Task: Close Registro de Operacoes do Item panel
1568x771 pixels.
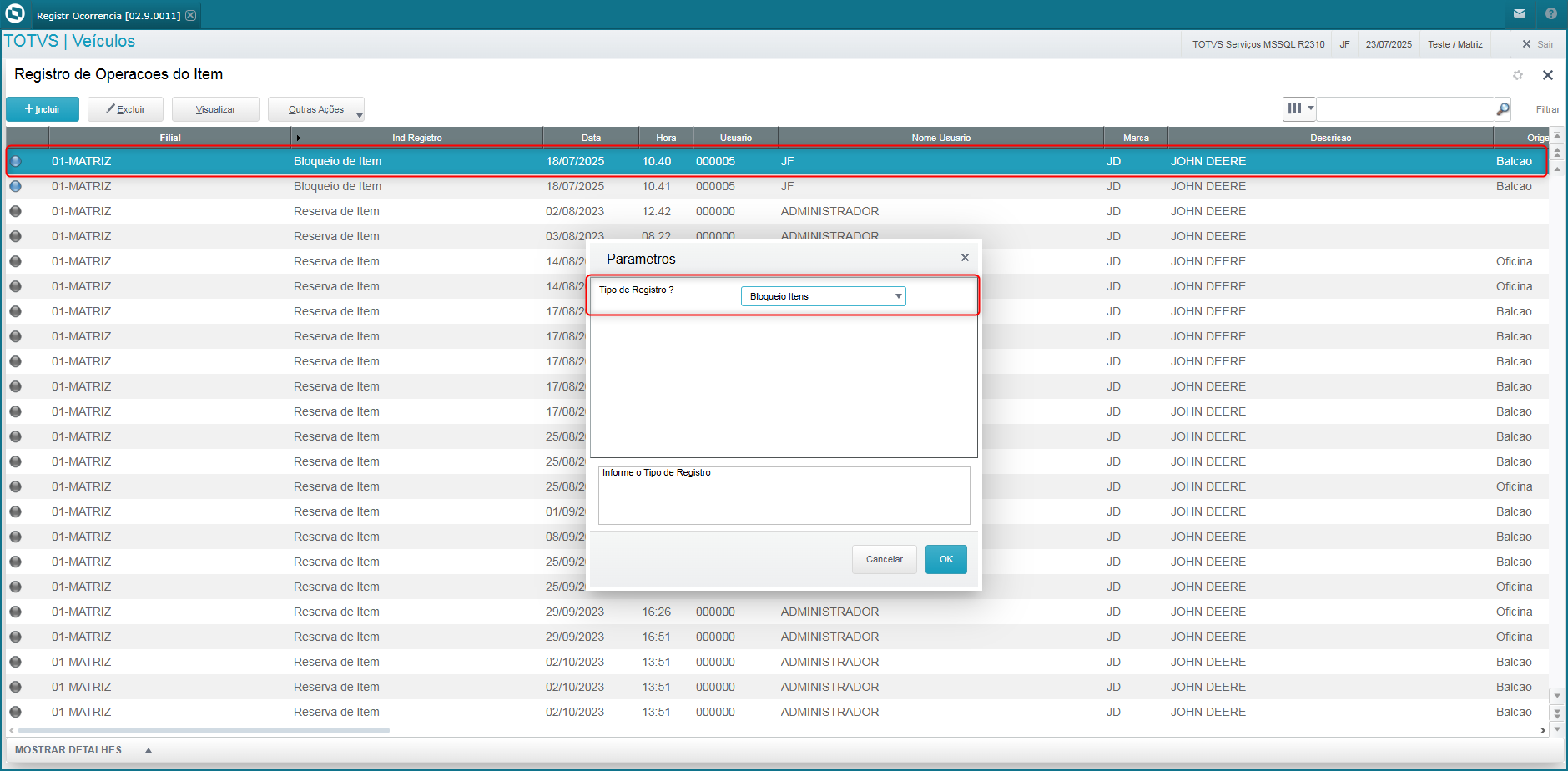Action: tap(1548, 75)
